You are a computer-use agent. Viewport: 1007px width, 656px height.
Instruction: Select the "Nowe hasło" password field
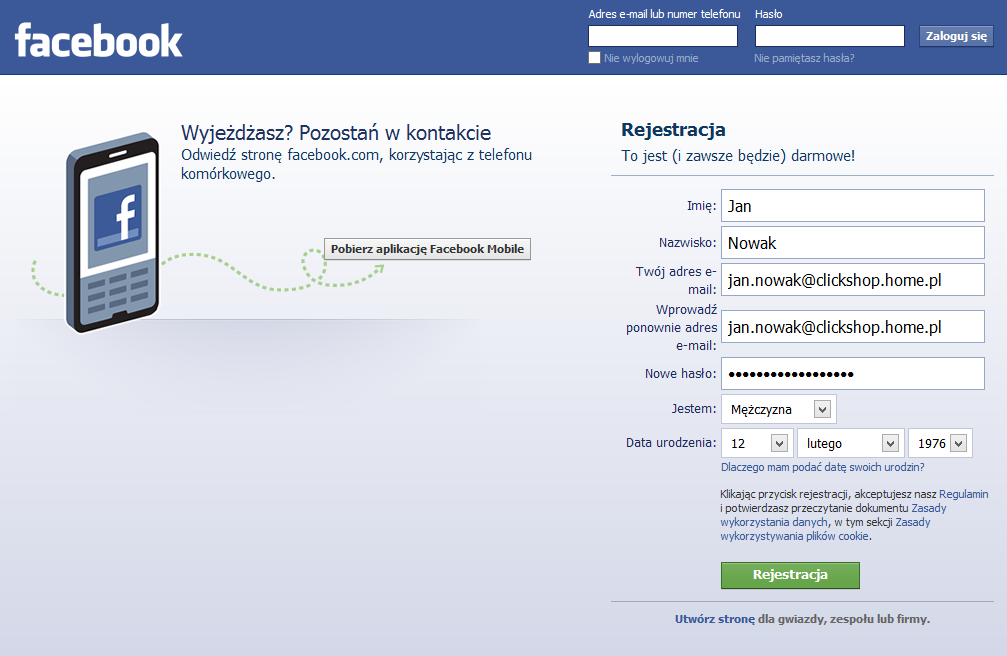coord(851,373)
